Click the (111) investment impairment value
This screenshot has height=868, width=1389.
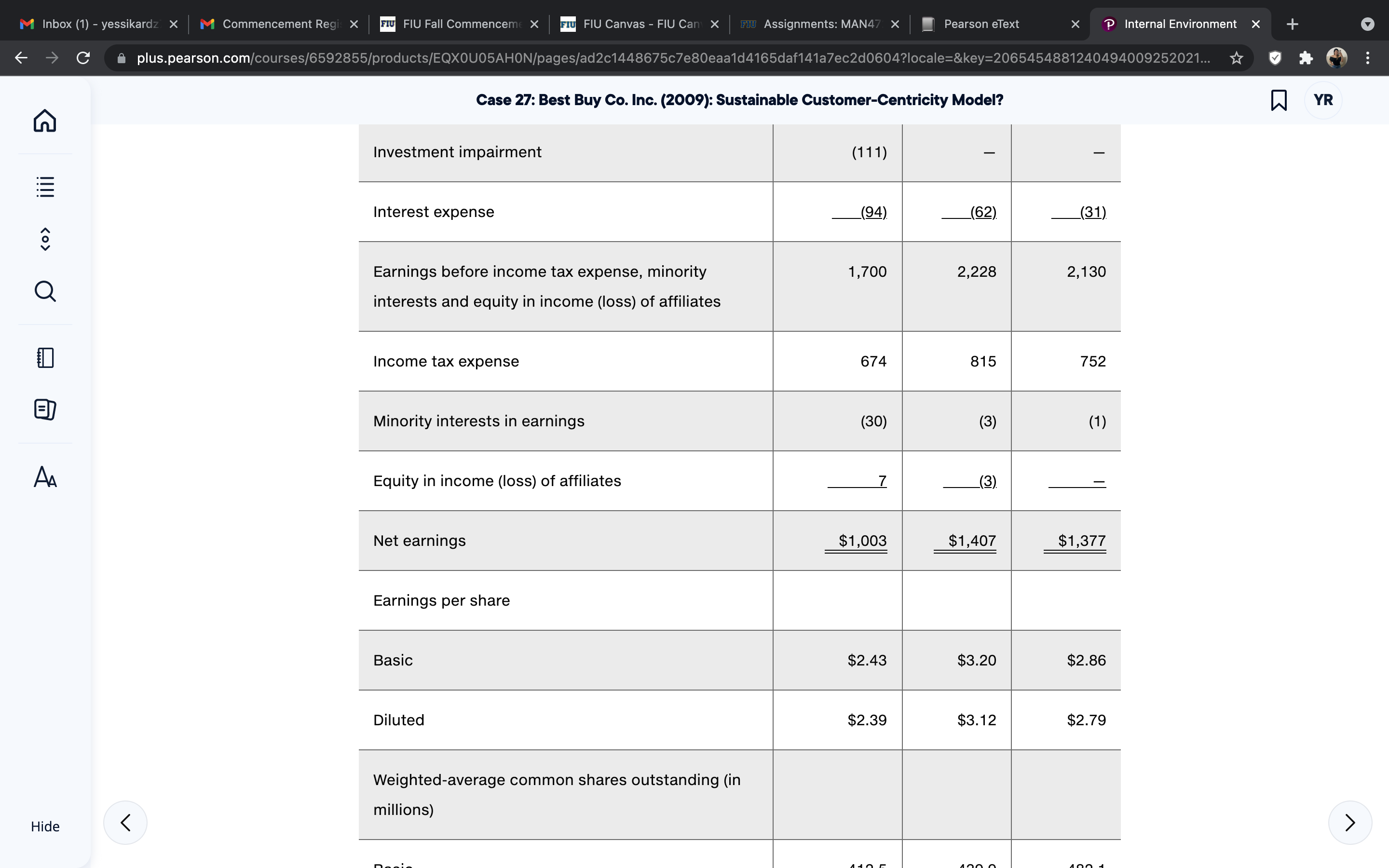pos(870,152)
